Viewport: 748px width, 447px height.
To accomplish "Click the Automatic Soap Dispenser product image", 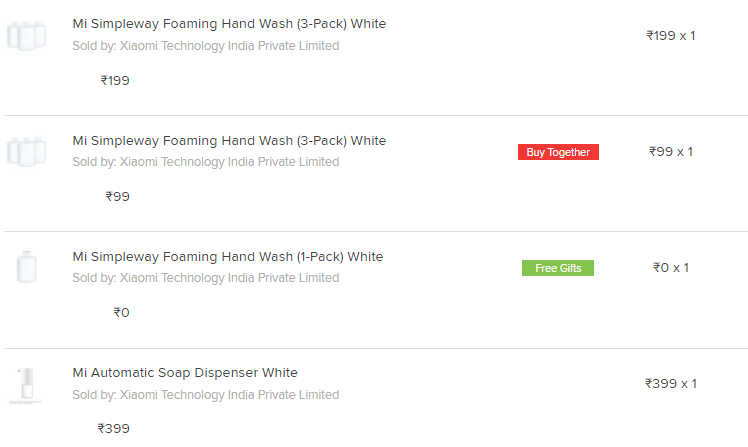I will pos(27,385).
